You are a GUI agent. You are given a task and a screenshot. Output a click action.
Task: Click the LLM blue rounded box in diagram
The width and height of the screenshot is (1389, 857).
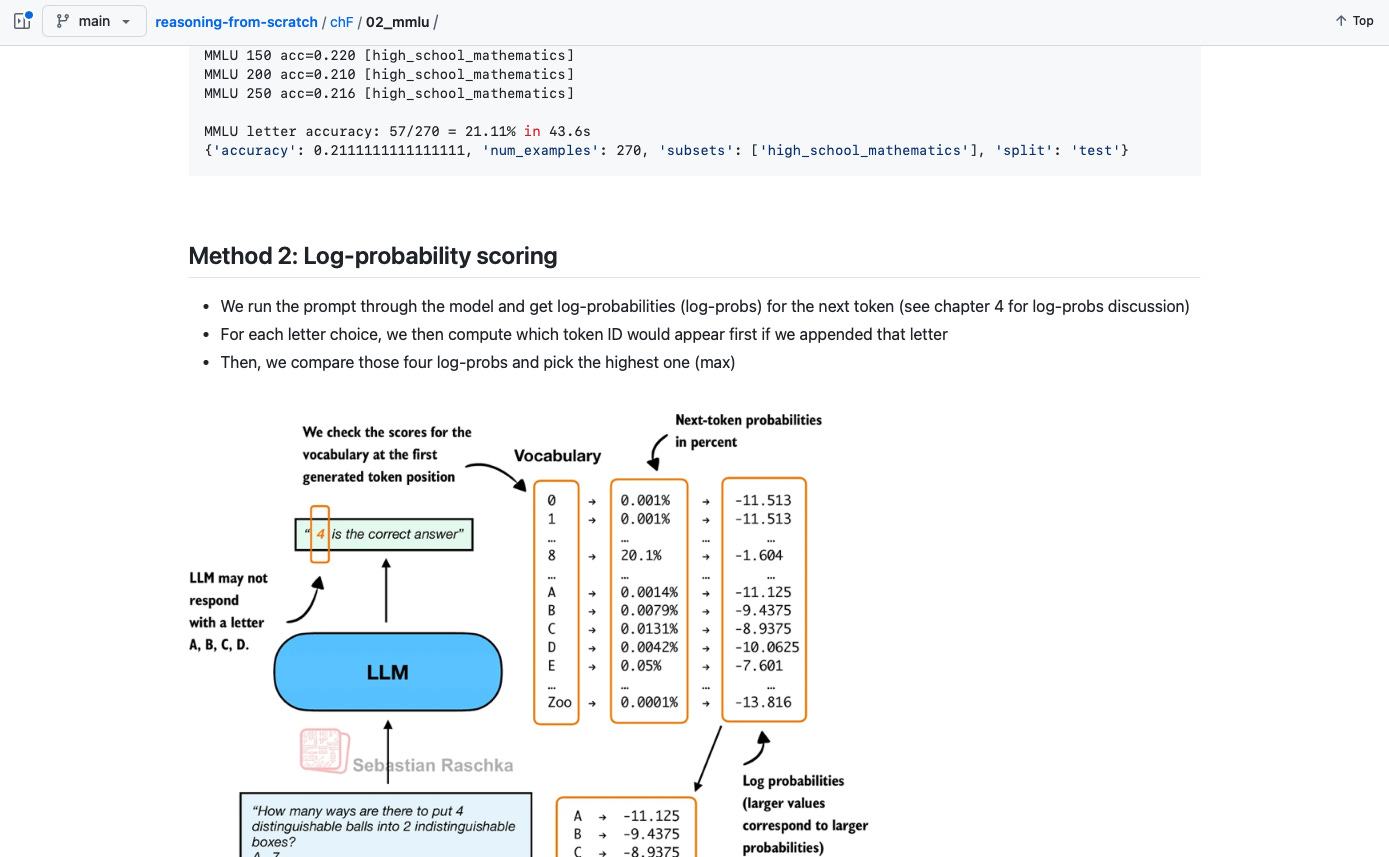387,671
